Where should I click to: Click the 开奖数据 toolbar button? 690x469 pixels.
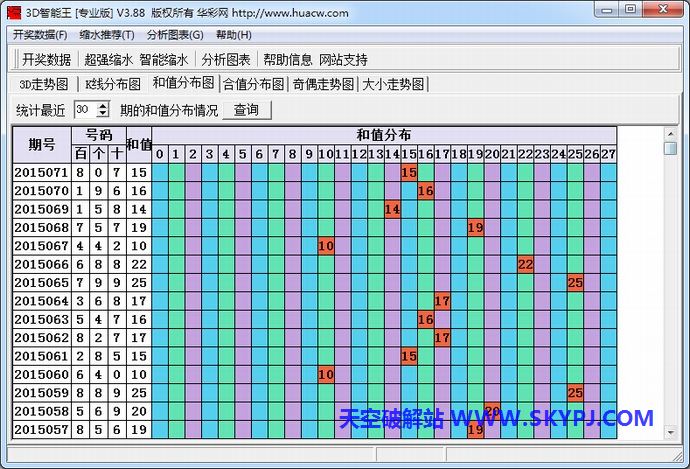(47, 60)
